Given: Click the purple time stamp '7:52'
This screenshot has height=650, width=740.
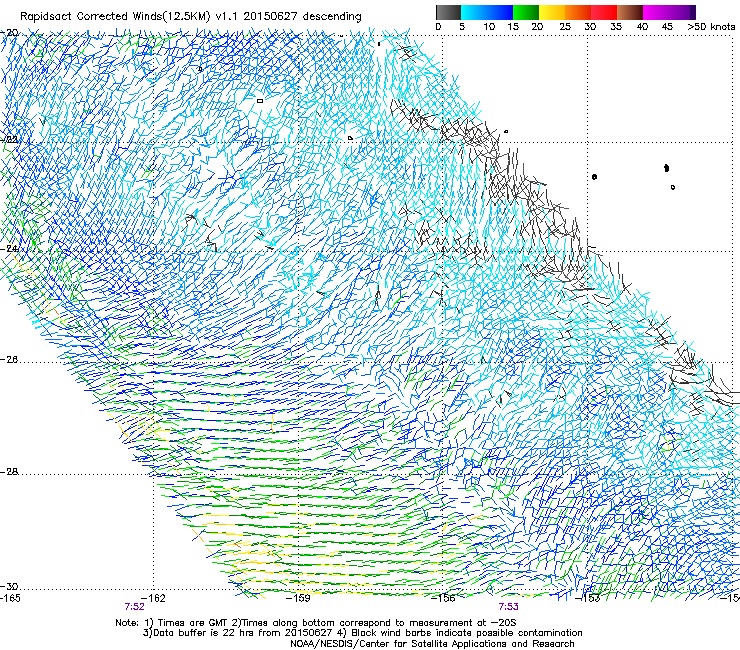Looking at the screenshot, I should 135,607.
